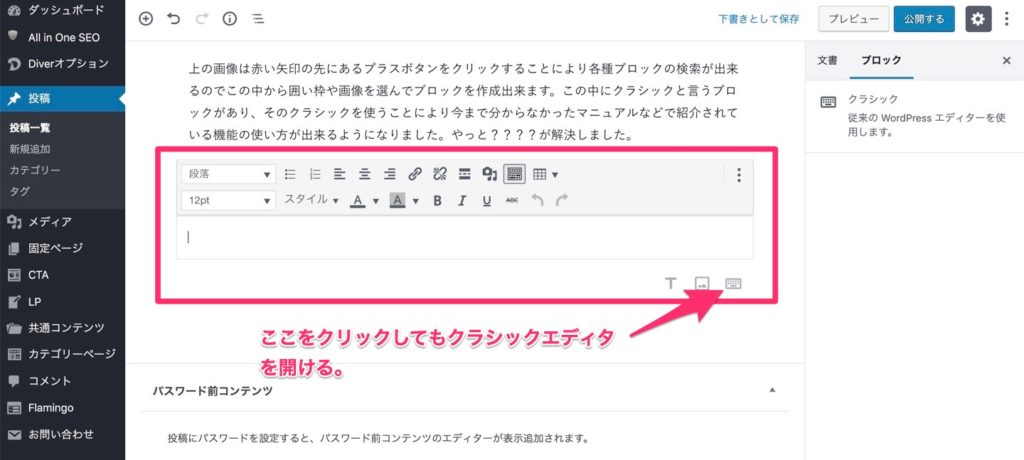Apply the text color A button
This screenshot has width=1024, height=460.
[x=357, y=201]
